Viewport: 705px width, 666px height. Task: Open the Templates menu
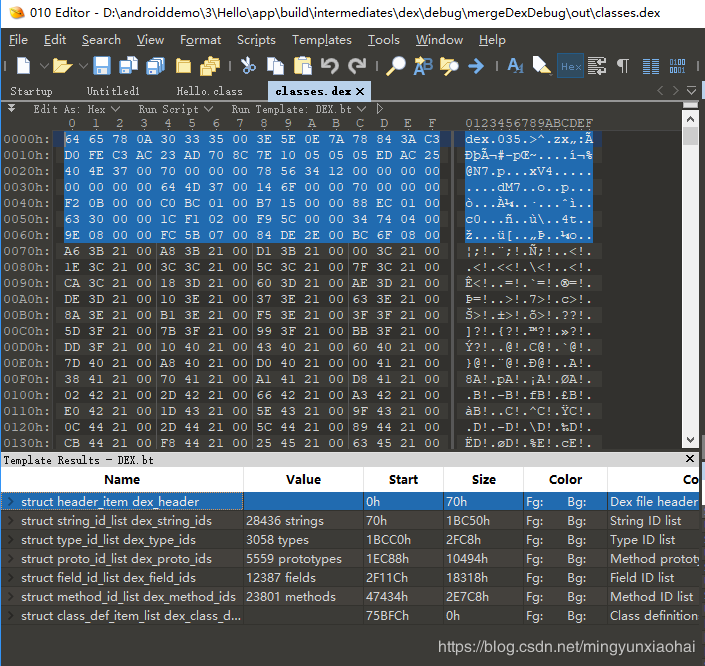pos(321,40)
